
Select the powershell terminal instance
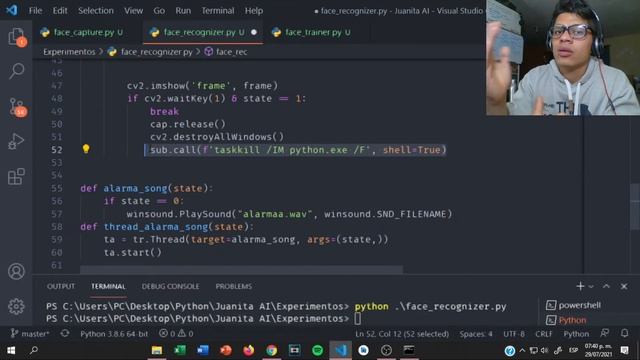[579, 305]
